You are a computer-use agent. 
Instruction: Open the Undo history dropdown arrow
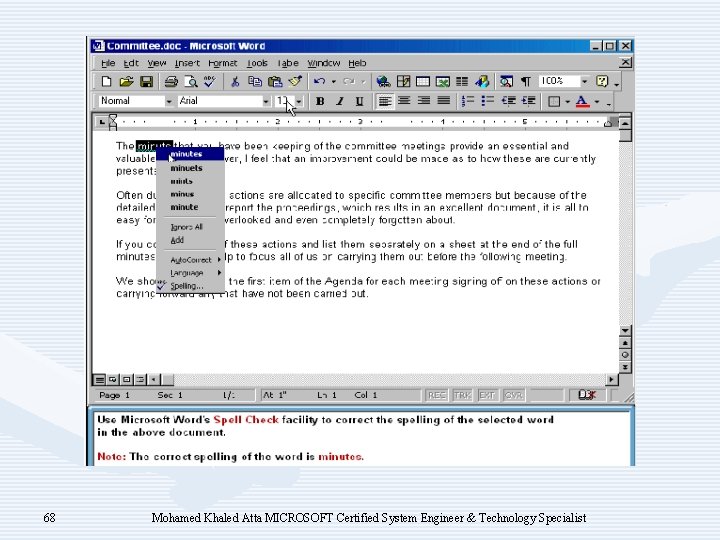point(333,82)
